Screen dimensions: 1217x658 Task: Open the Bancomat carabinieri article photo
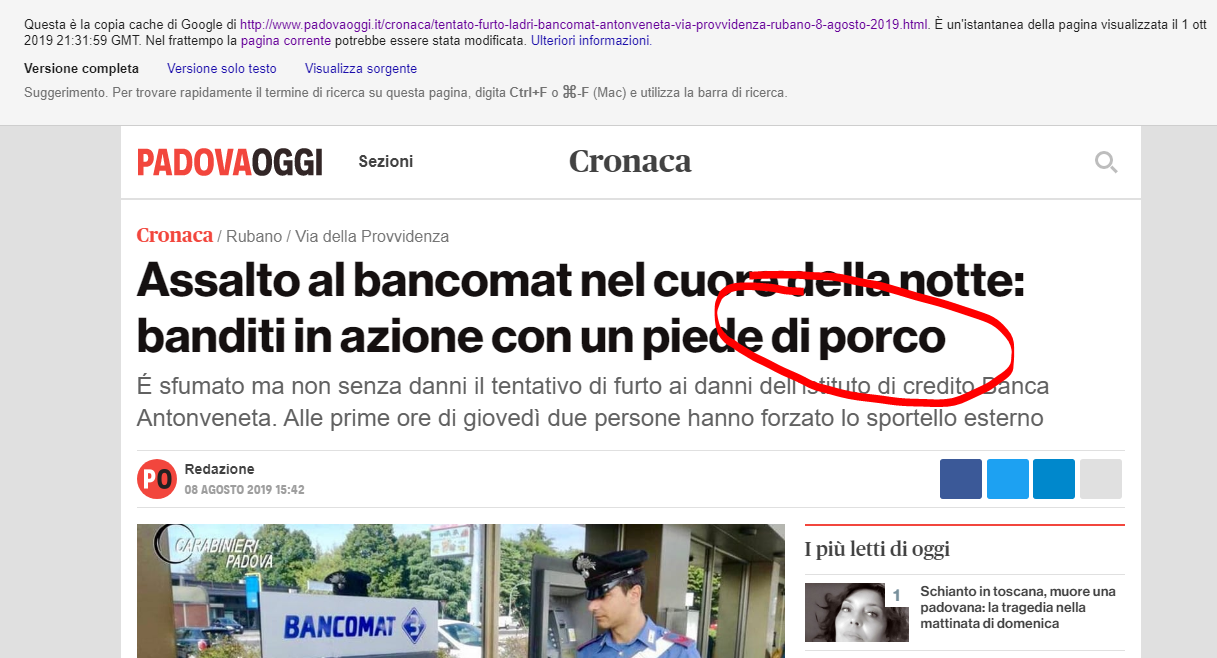pos(461,591)
